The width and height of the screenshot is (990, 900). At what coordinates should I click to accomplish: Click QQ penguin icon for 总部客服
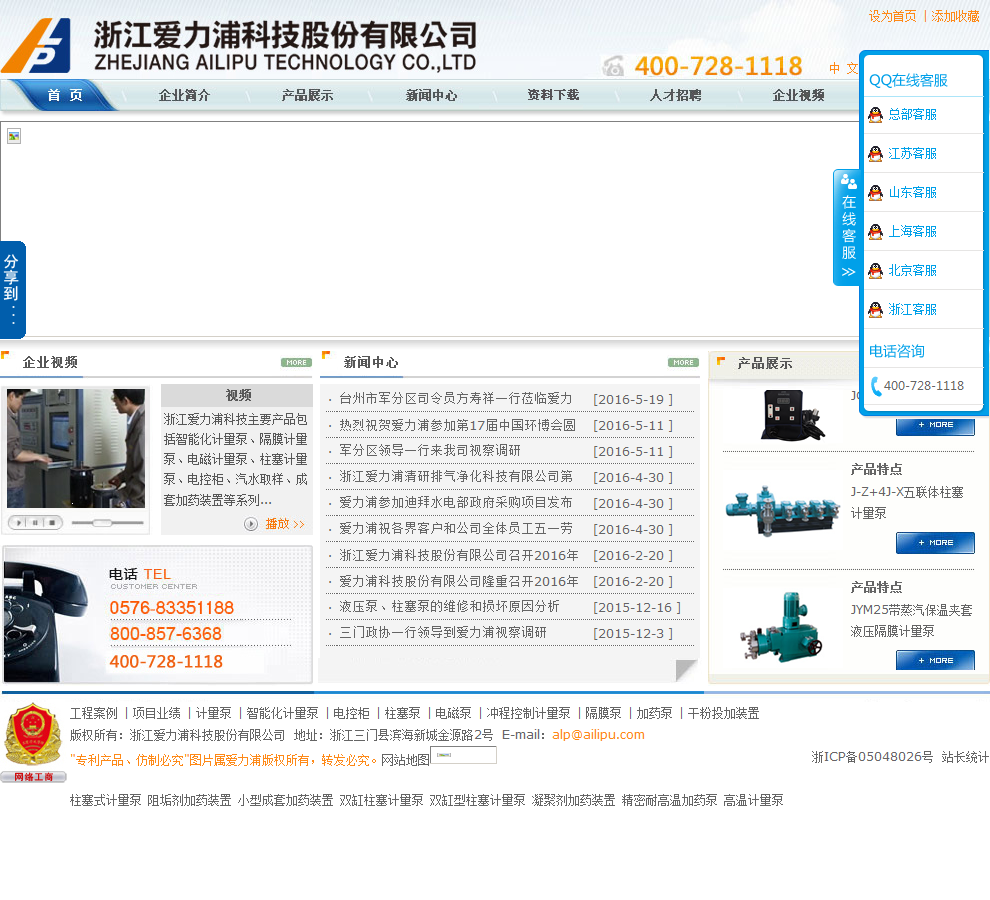point(875,114)
